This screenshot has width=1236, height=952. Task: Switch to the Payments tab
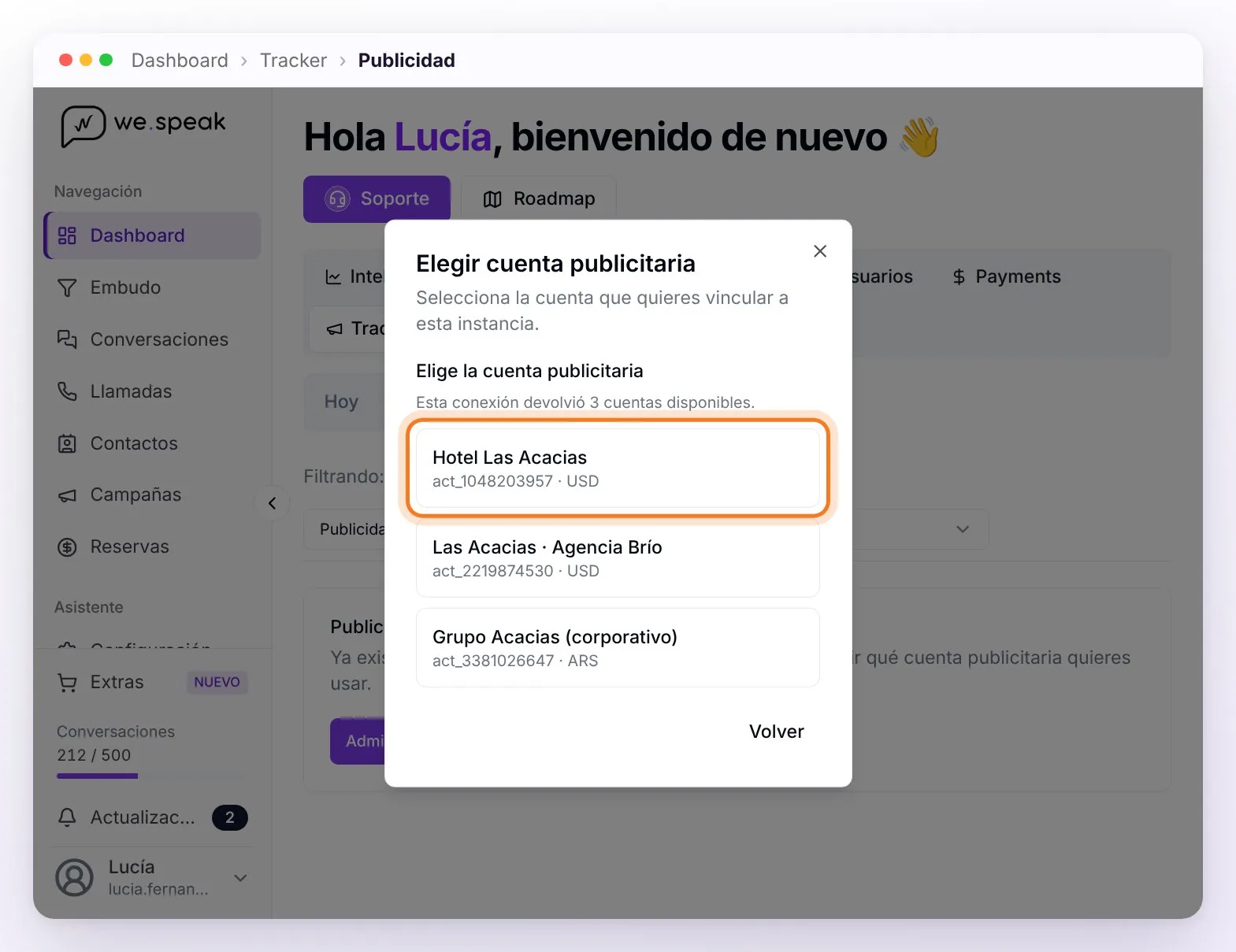(x=1007, y=276)
